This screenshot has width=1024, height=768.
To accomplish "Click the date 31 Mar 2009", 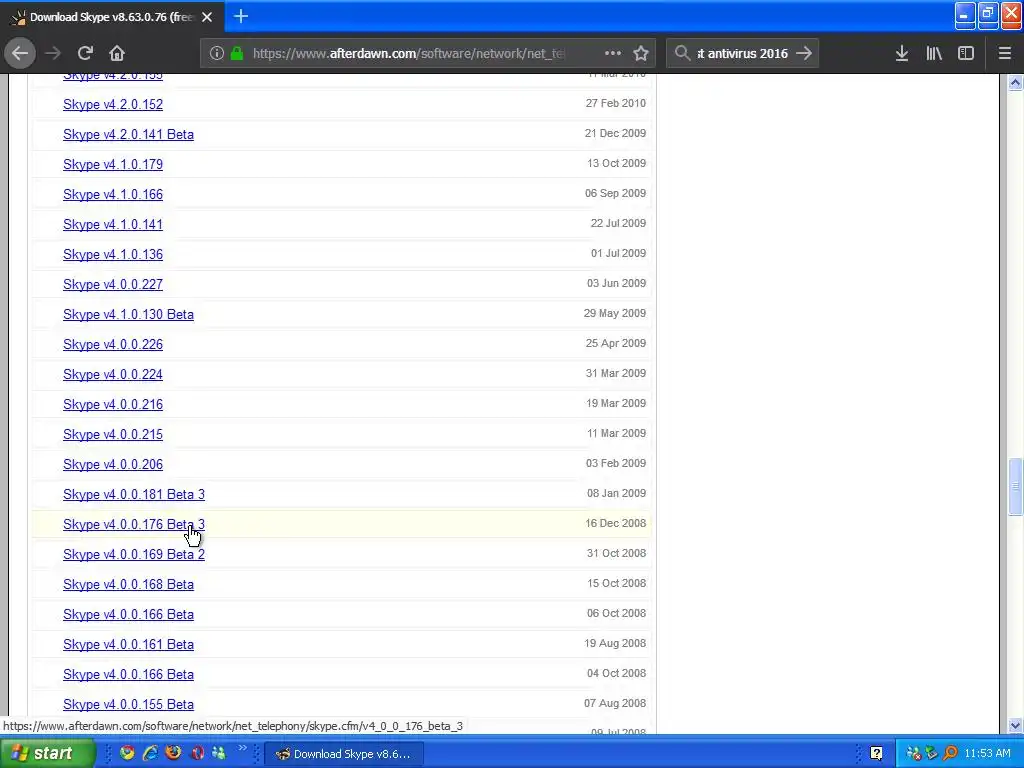I will (616, 374).
